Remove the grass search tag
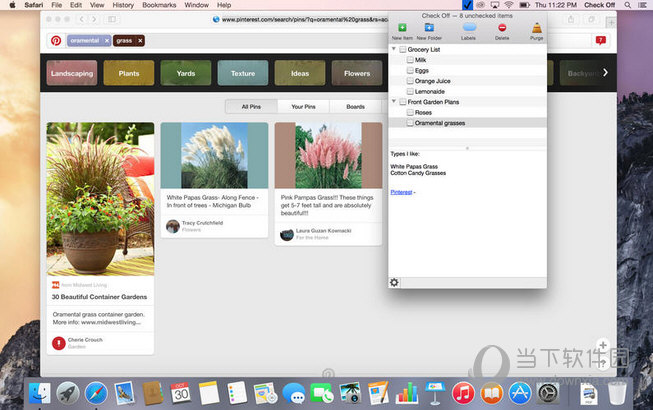This screenshot has height=410, width=653. coord(140,40)
